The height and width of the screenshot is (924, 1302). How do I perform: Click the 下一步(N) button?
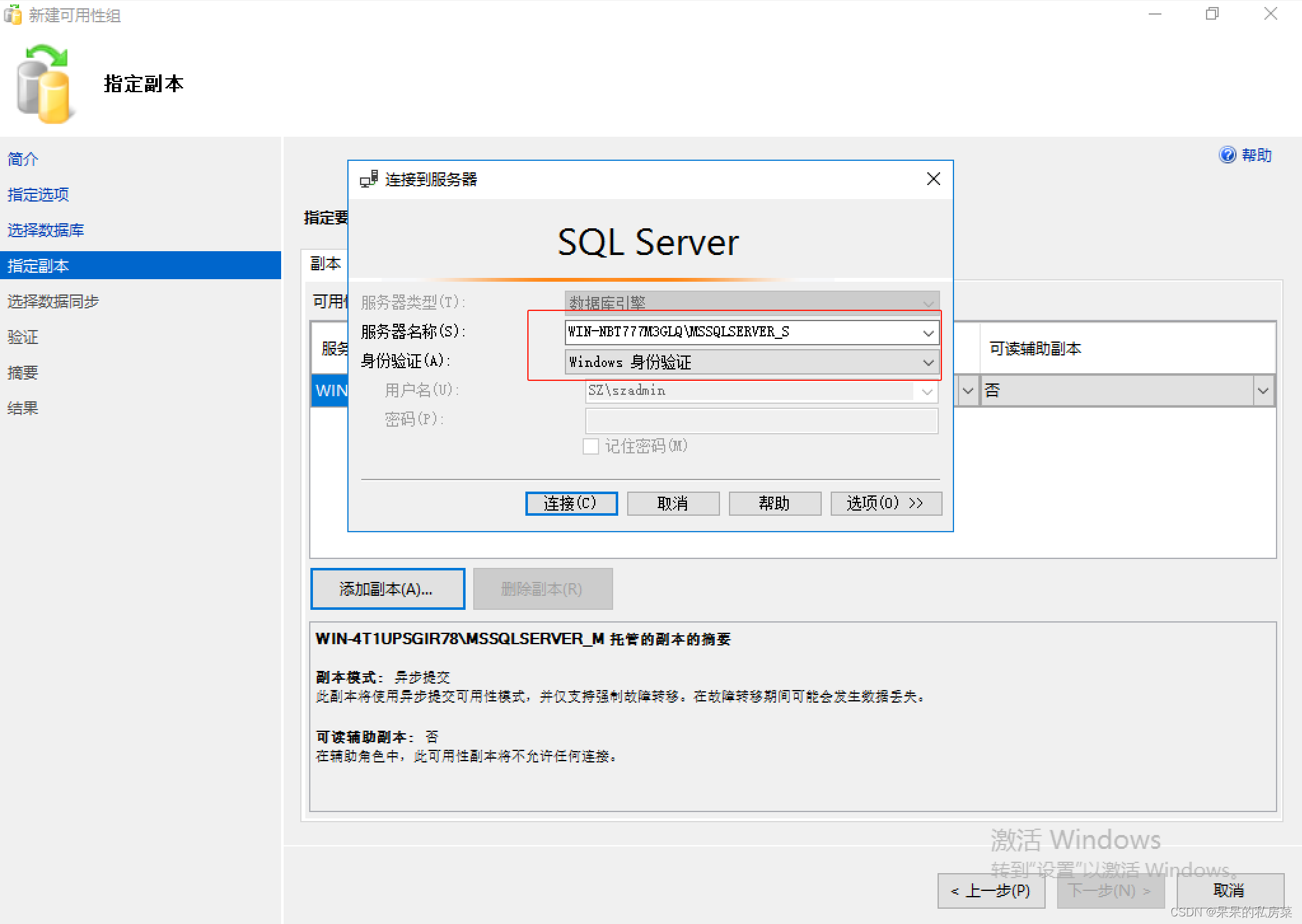1111,890
